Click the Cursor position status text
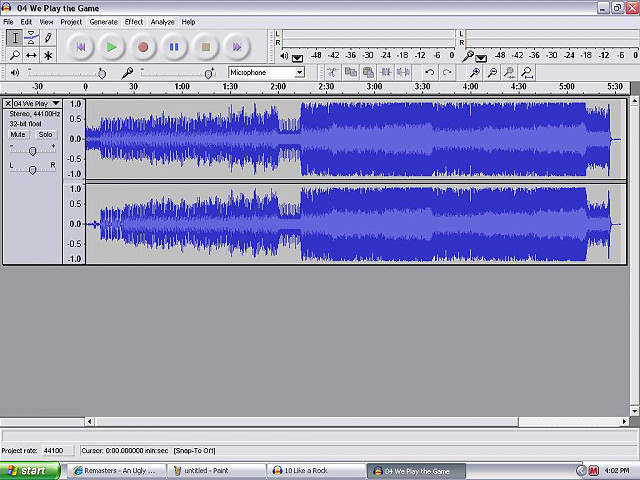 (125, 451)
